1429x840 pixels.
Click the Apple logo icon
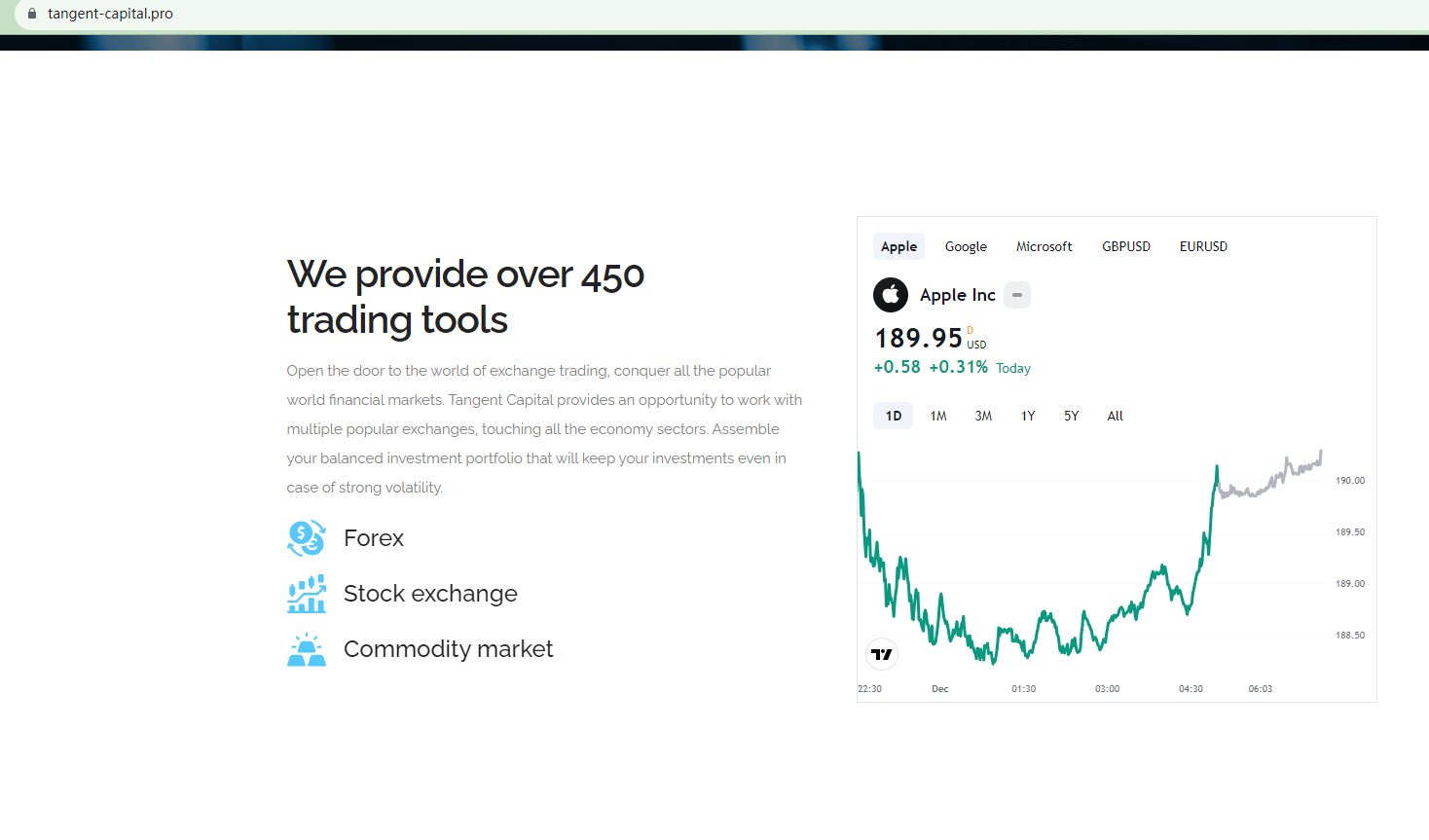[890, 295]
